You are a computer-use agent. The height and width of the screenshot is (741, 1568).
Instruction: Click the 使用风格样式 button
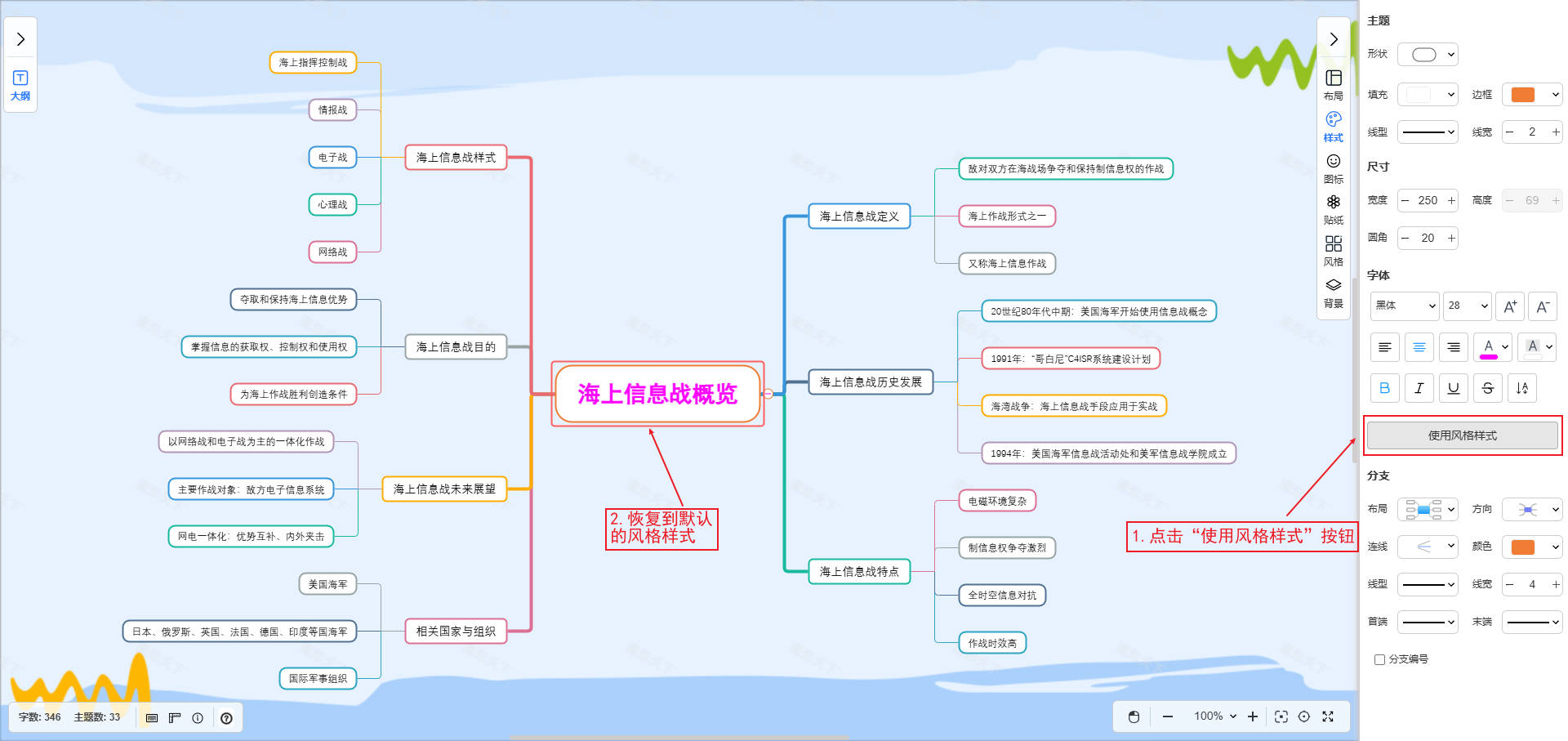pos(1462,435)
